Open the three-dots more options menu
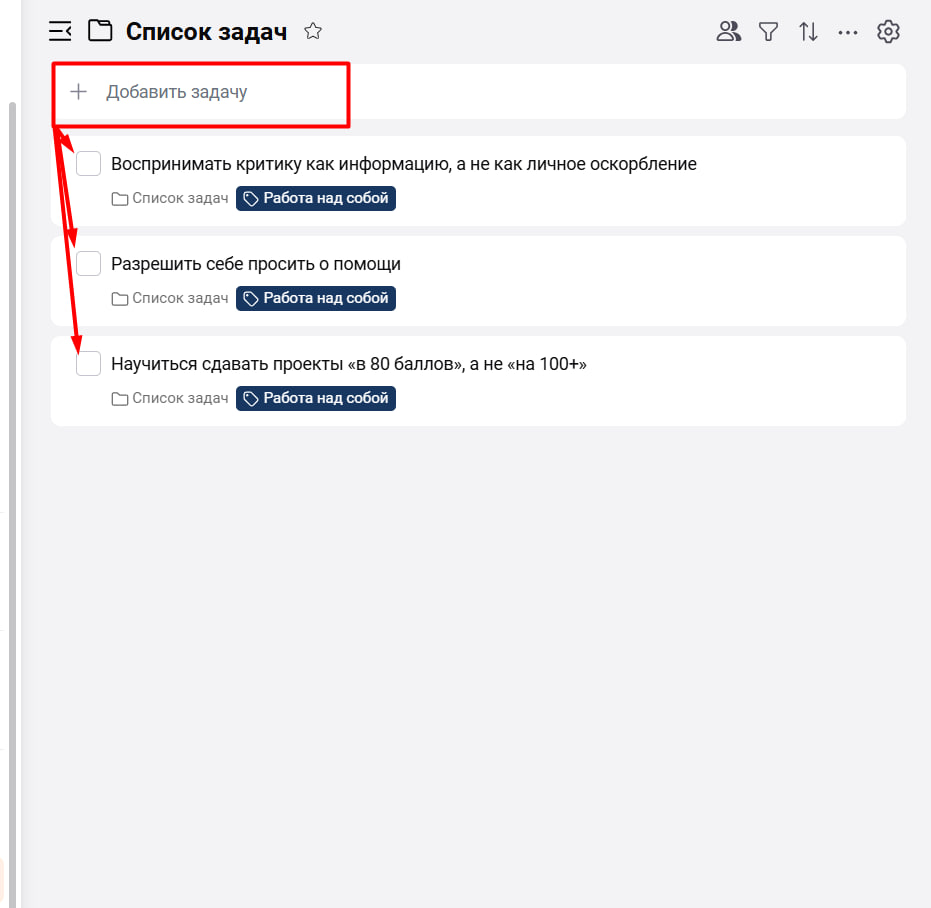 [x=848, y=32]
